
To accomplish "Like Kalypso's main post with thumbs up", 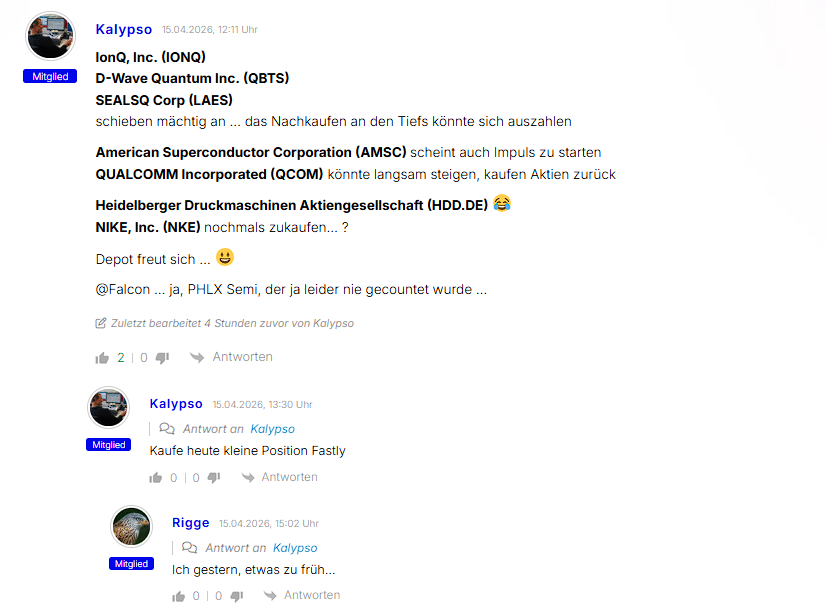I will pyautogui.click(x=102, y=358).
